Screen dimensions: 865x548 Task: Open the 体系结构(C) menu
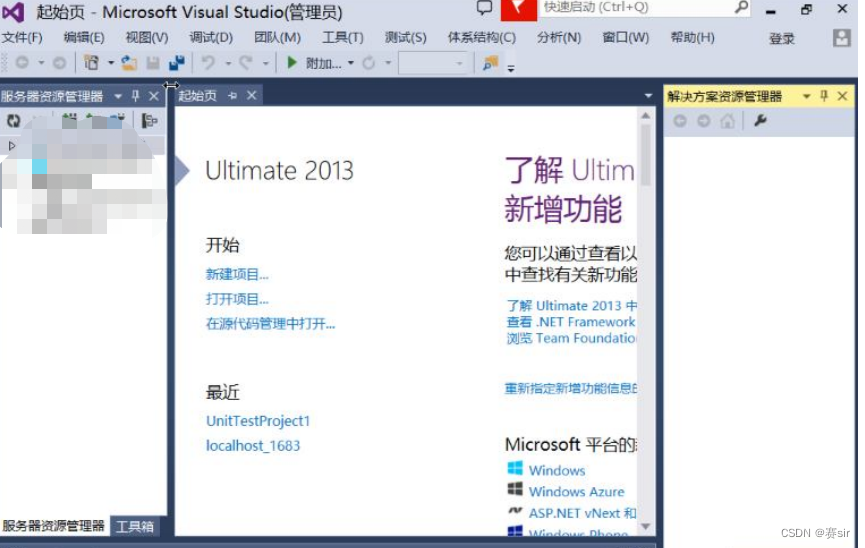coord(482,38)
